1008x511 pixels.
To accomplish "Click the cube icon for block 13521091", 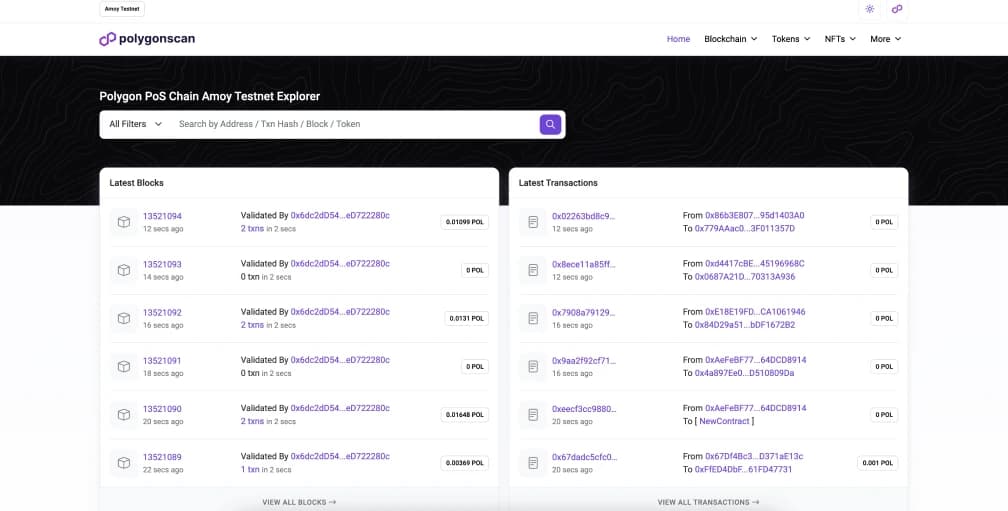I will click(x=124, y=366).
